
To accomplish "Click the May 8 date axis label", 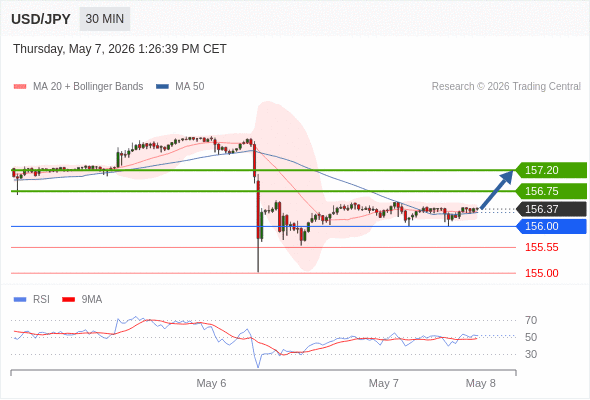I will (481, 383).
